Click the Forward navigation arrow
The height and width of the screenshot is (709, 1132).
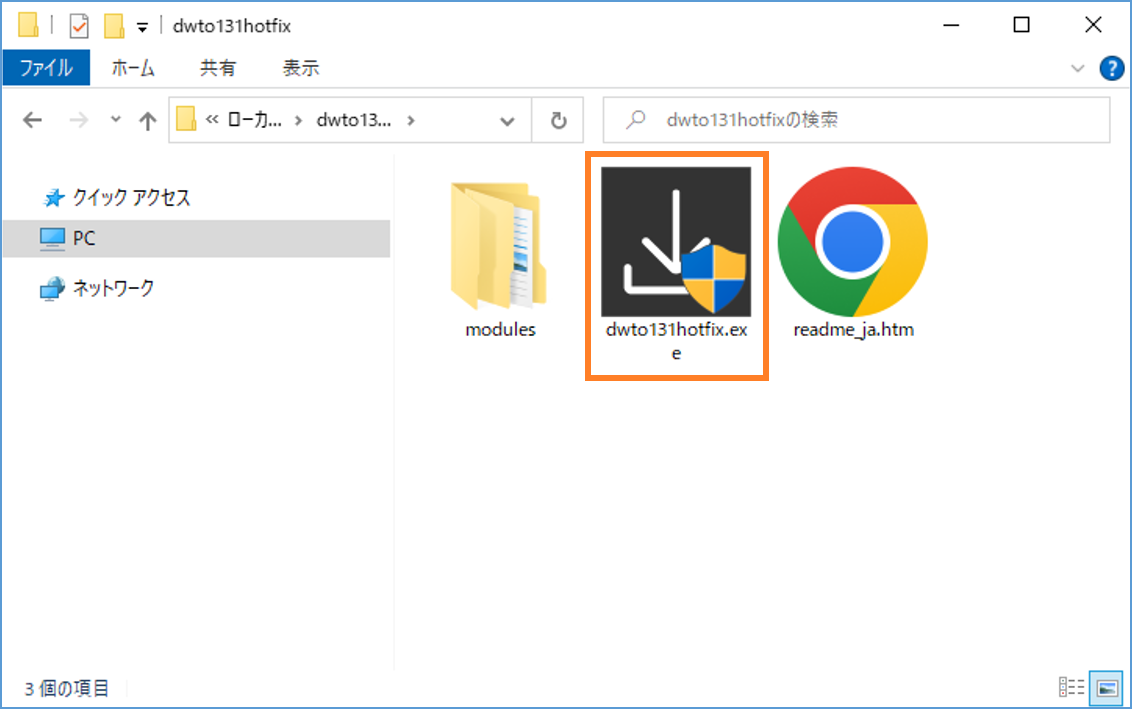click(79, 120)
